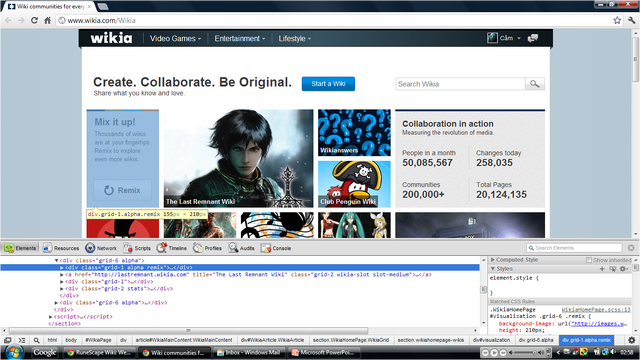The image size is (640, 360).
Task: Open The Last Remnant Wiki tile
Action: click(x=238, y=158)
